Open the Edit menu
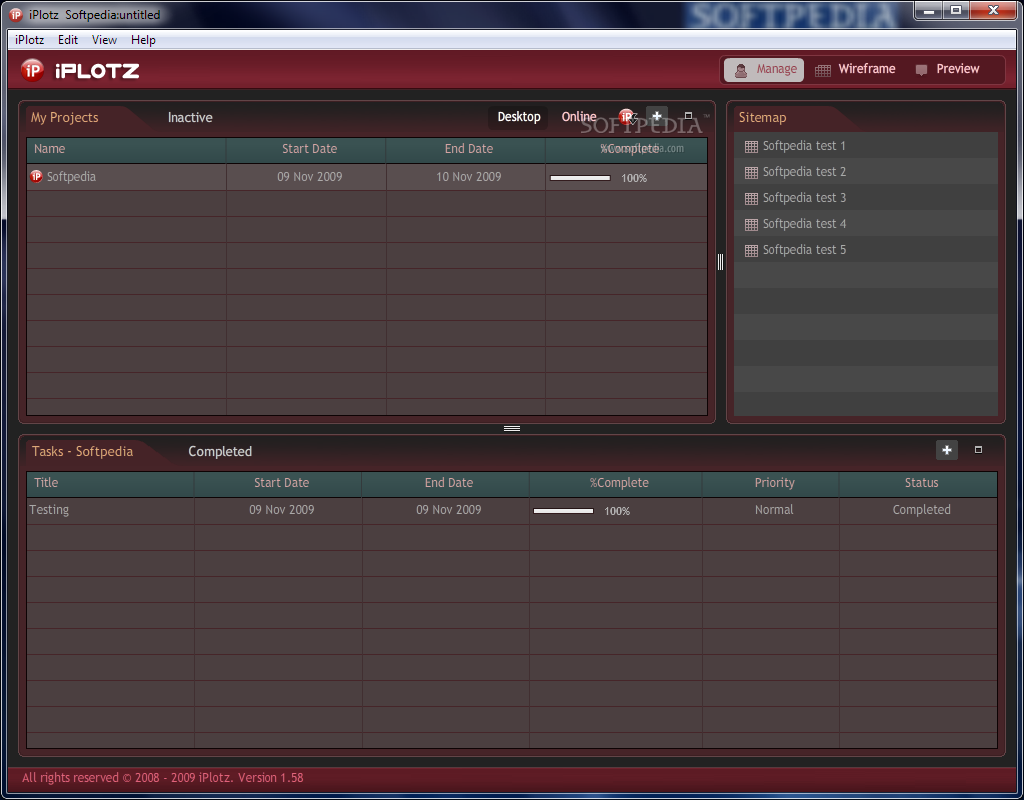Image resolution: width=1024 pixels, height=800 pixels. 68,40
